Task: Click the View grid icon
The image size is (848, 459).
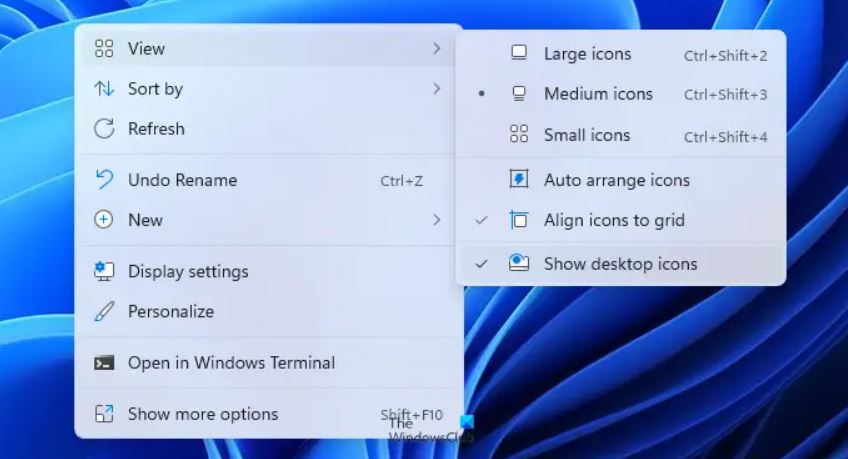Action: pyautogui.click(x=104, y=48)
